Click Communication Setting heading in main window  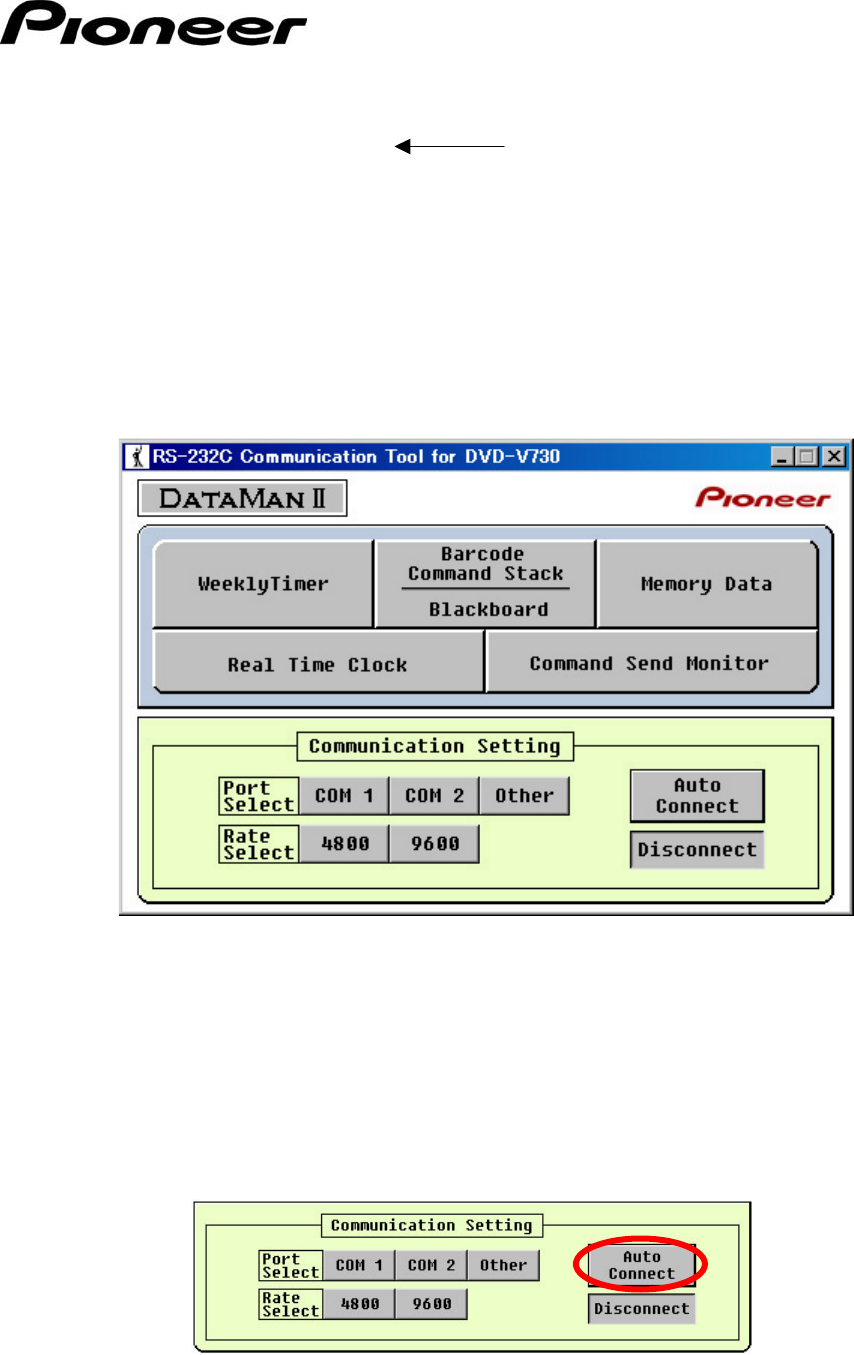[x=436, y=746]
